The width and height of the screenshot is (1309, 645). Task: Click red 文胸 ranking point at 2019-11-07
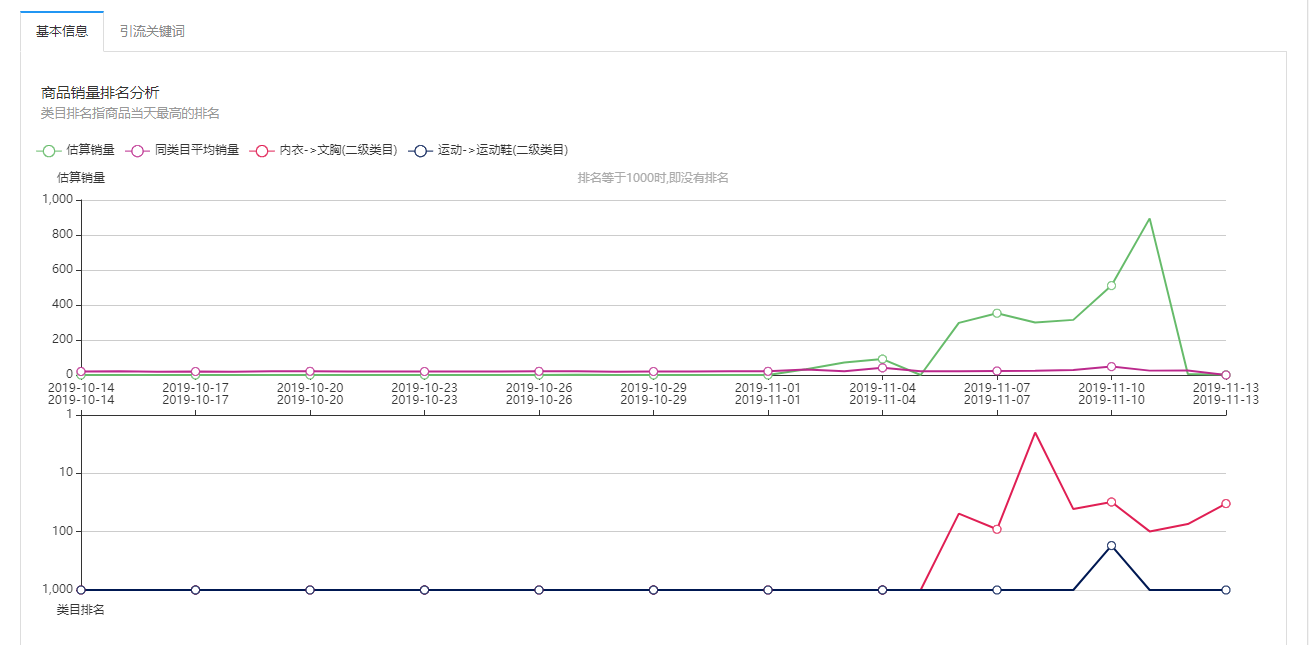pos(997,529)
